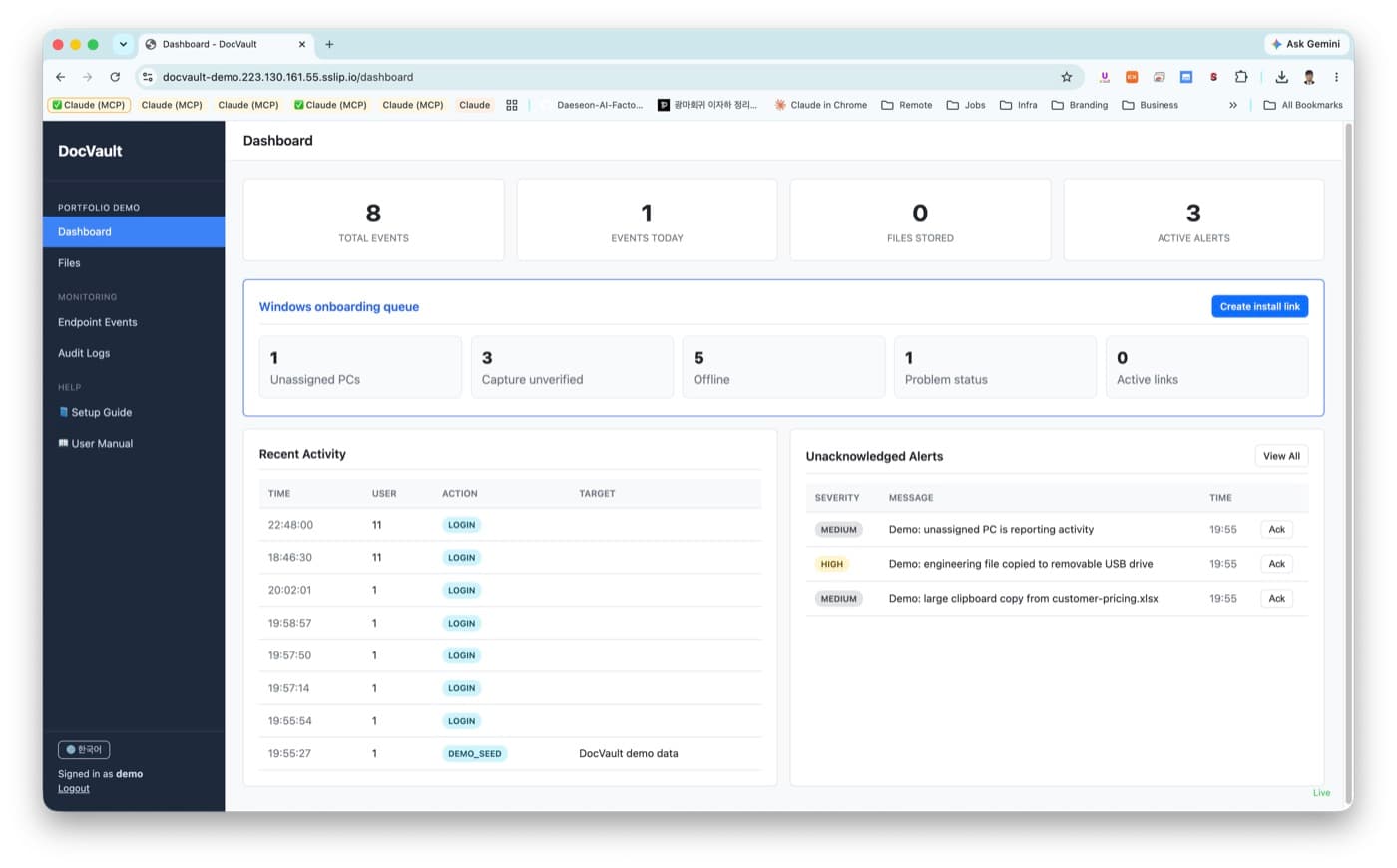The image size is (1397, 868).
Task: Go back with the browser back arrow
Action: point(61,77)
